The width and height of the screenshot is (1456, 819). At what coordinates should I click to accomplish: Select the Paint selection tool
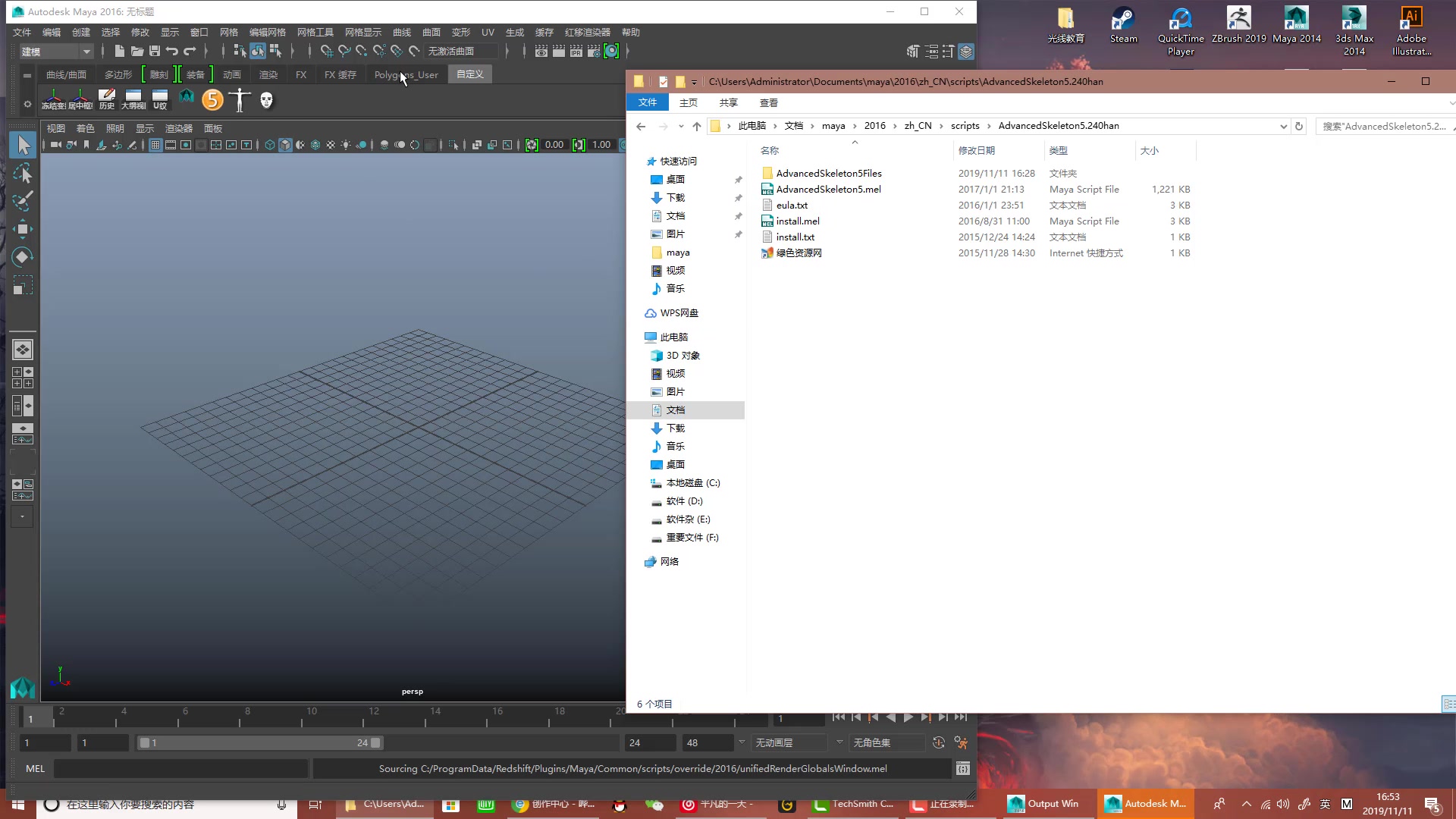tap(23, 201)
